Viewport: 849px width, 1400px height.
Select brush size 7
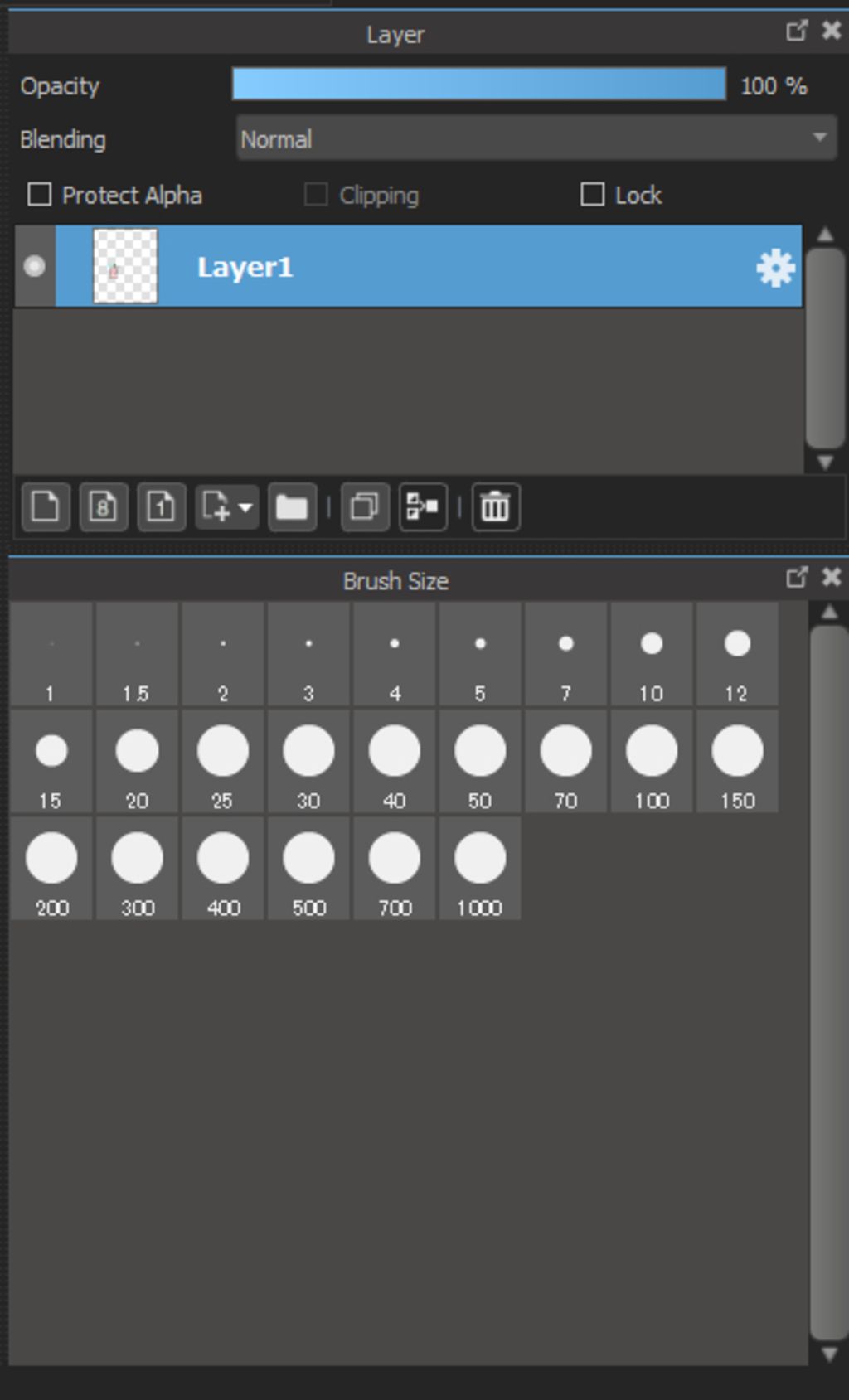click(566, 654)
